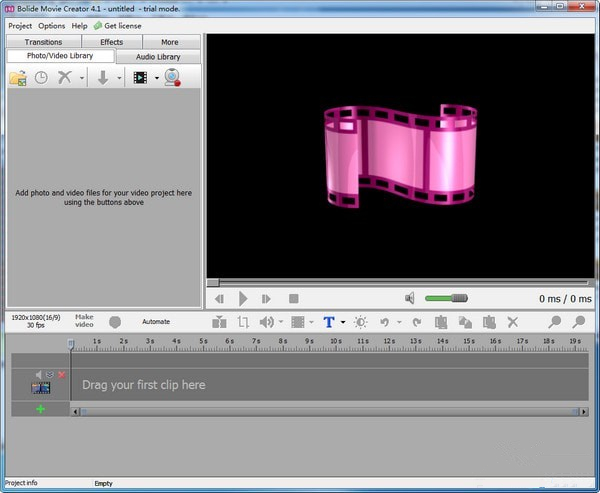Click the green plus to add track
The height and width of the screenshot is (493, 600).
[41, 409]
